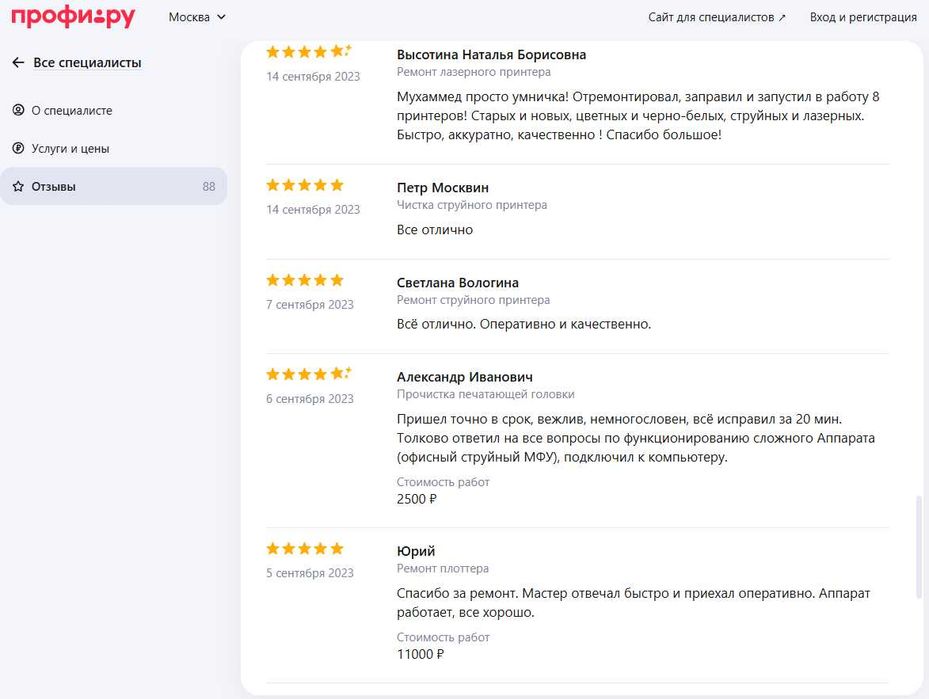Click reviewer name Высотина Наталья Борисовна
The height and width of the screenshot is (699, 929).
491,55
